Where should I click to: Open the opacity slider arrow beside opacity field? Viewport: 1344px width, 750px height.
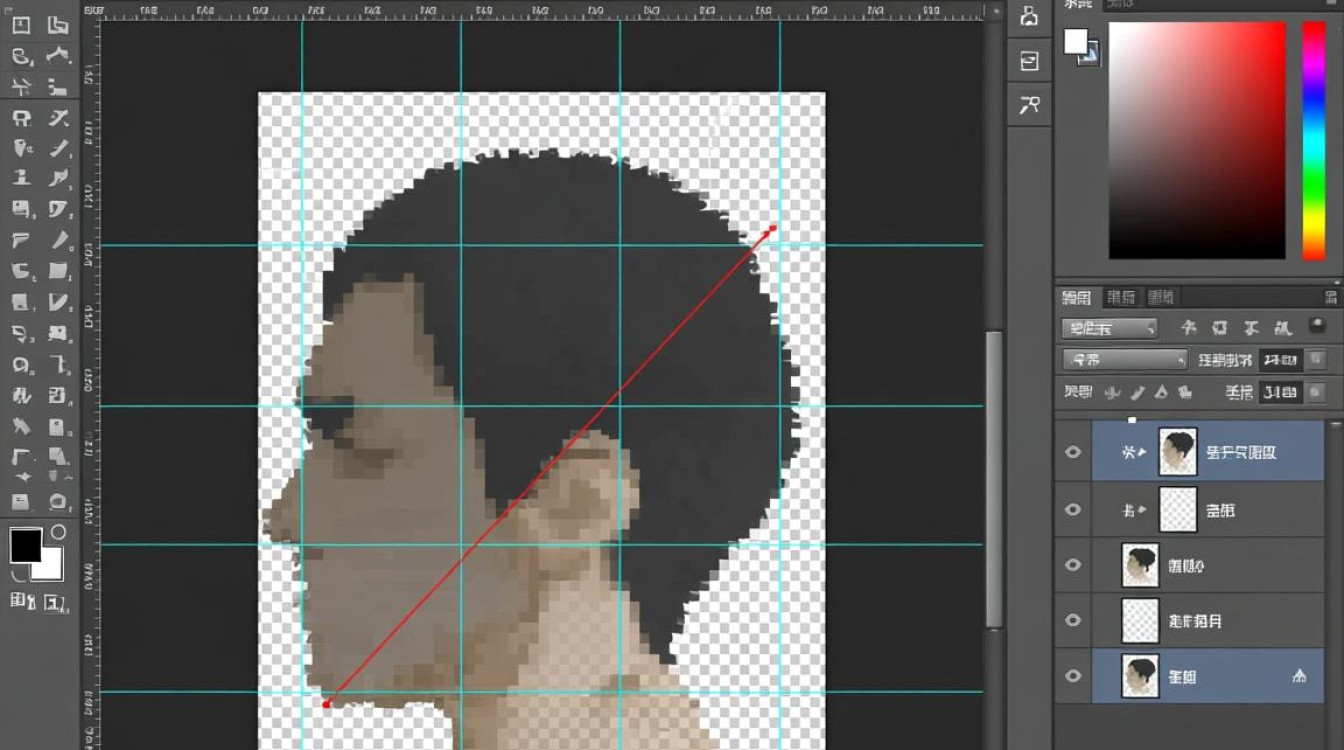1317,359
